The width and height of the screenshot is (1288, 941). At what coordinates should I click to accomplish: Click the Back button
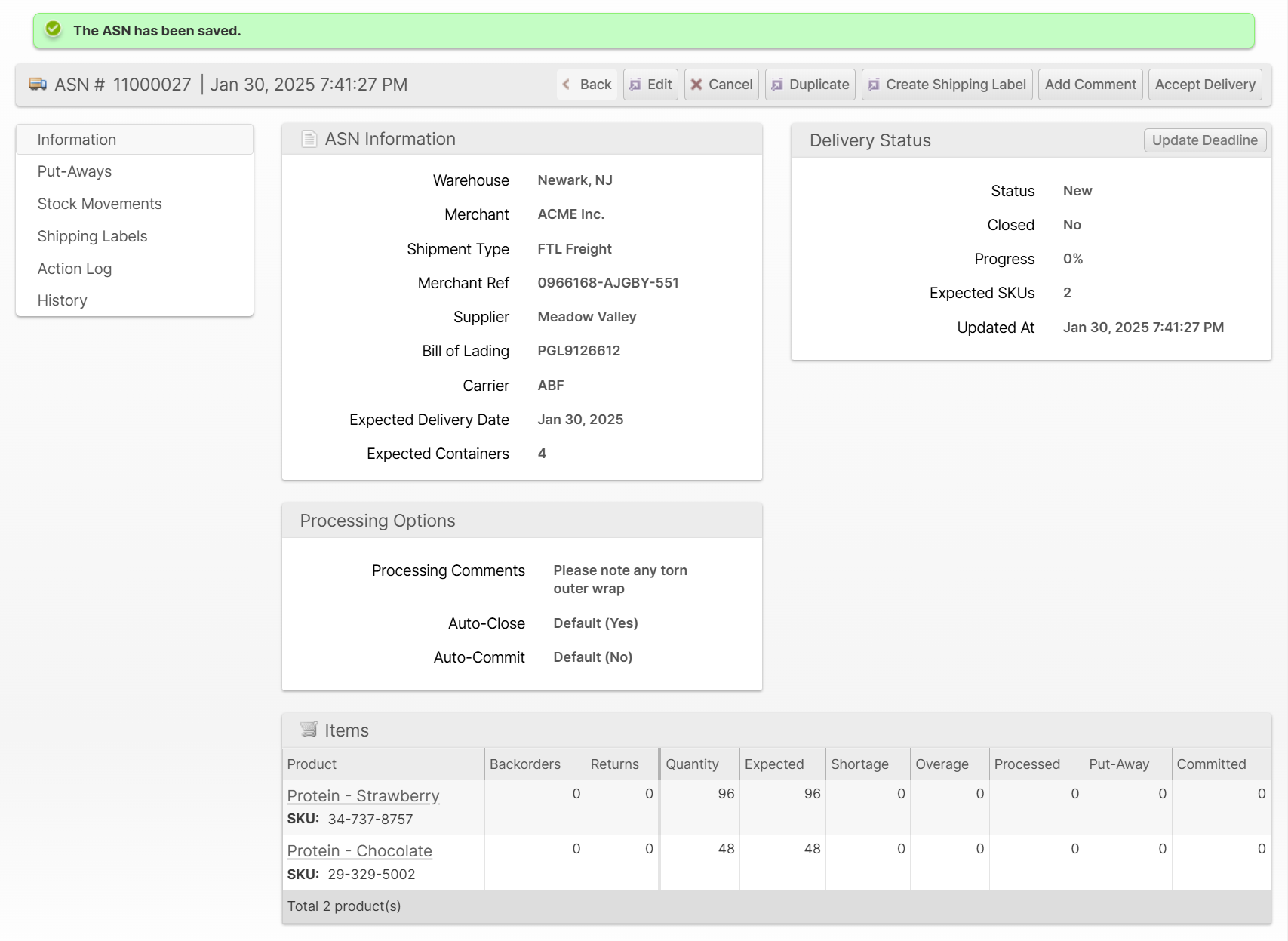point(587,85)
